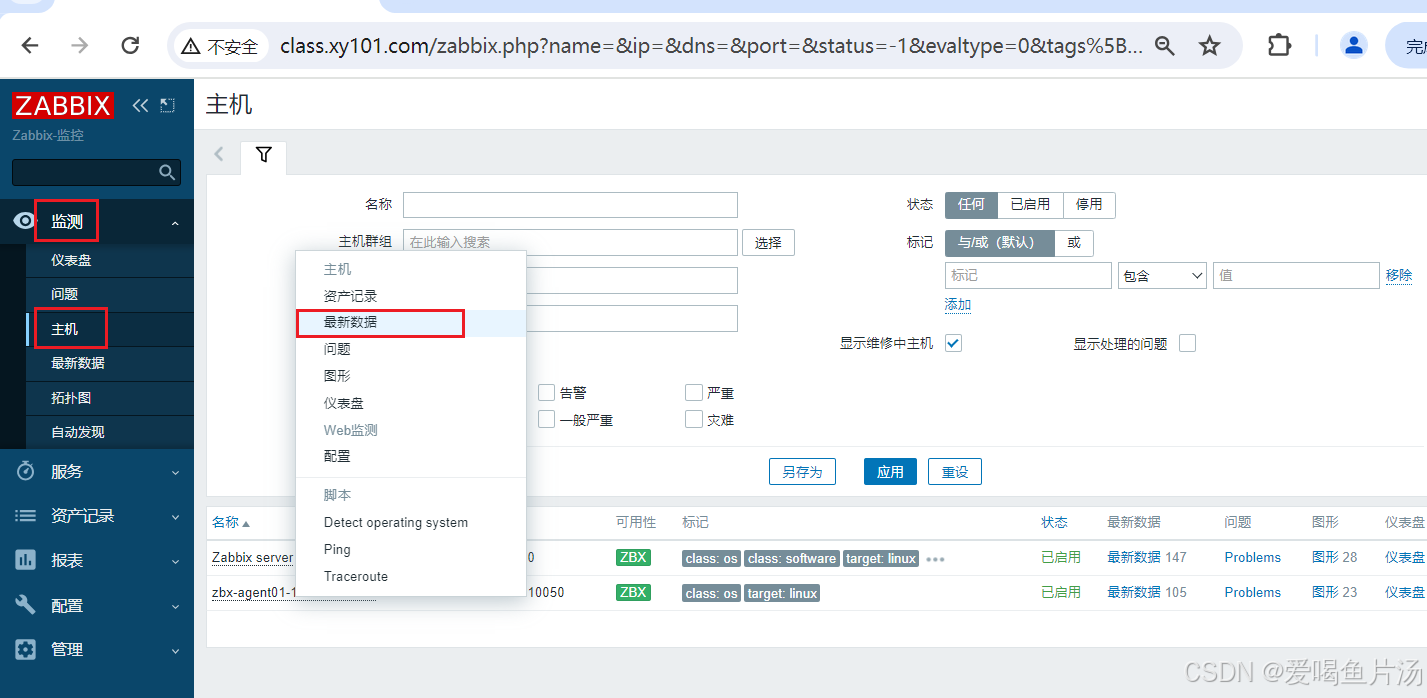
Task: Check the 一般严重 severity checkbox
Action: (x=546, y=419)
